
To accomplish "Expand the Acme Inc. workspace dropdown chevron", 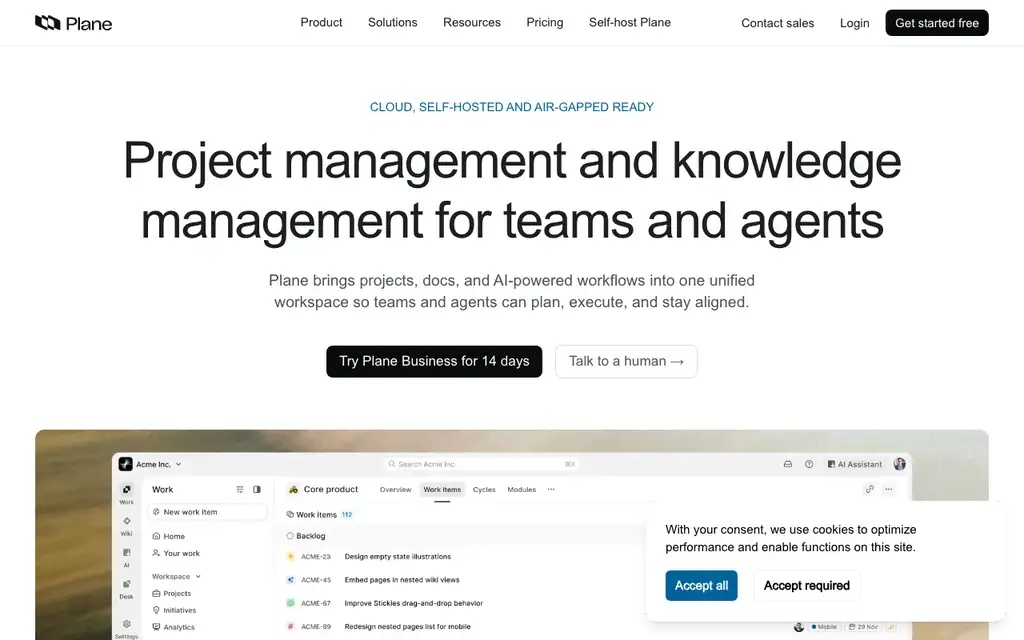I will click(178, 464).
